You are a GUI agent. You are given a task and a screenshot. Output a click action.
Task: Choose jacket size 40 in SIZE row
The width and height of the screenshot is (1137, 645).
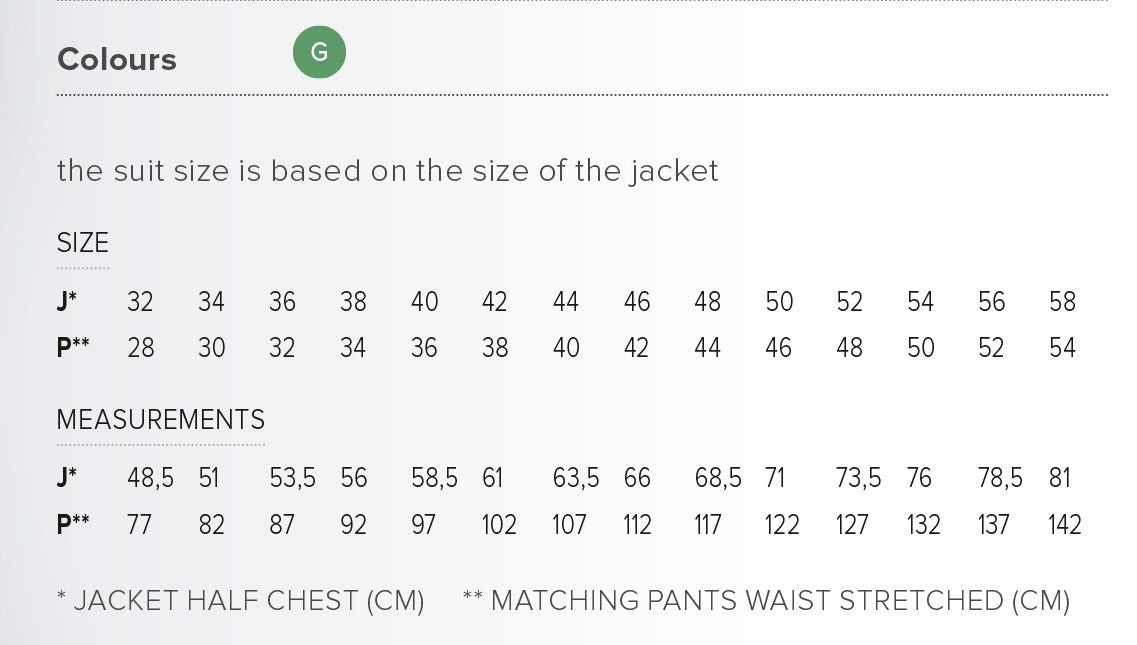pyautogui.click(x=424, y=302)
